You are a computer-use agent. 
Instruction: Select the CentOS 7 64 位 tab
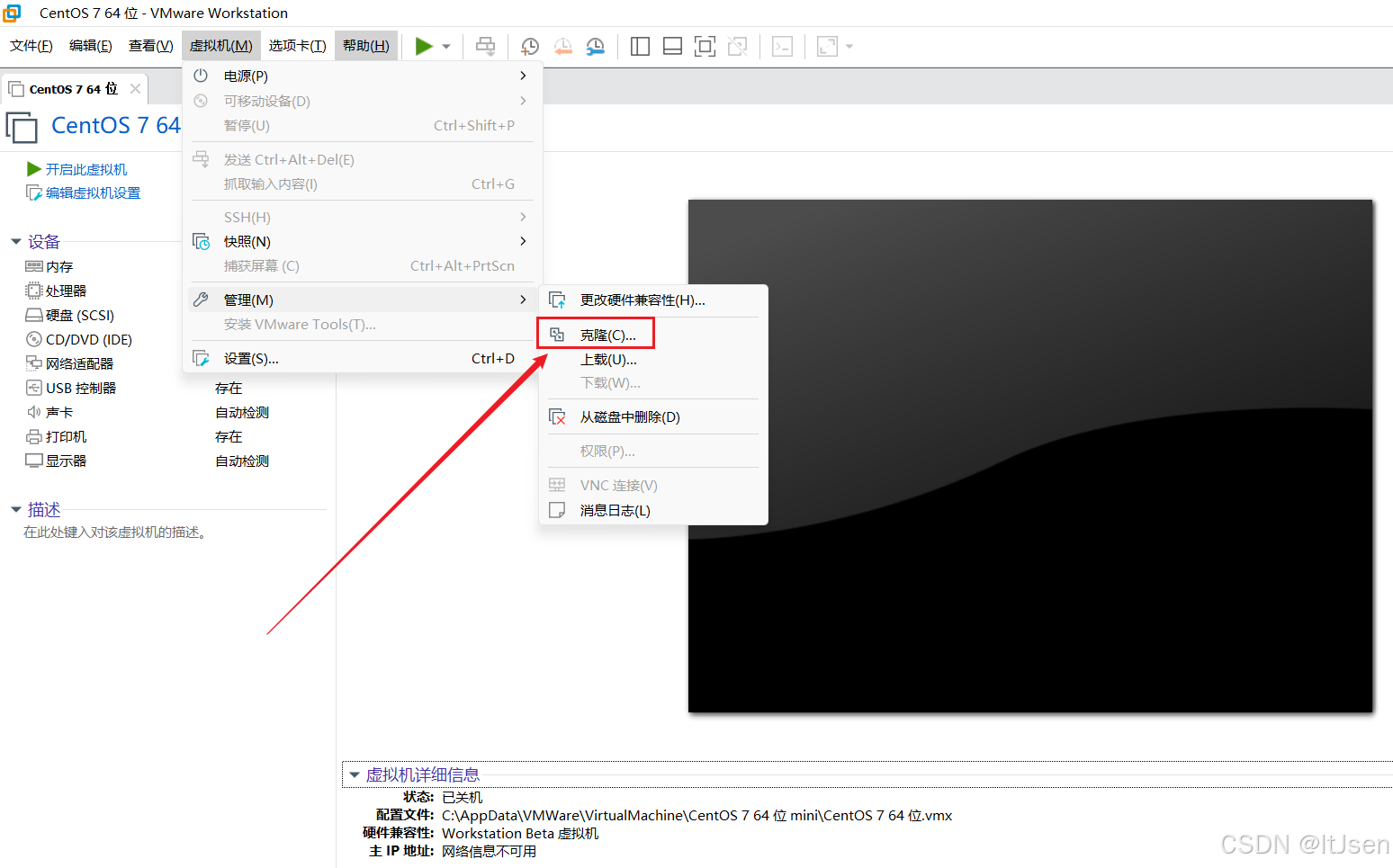click(74, 89)
